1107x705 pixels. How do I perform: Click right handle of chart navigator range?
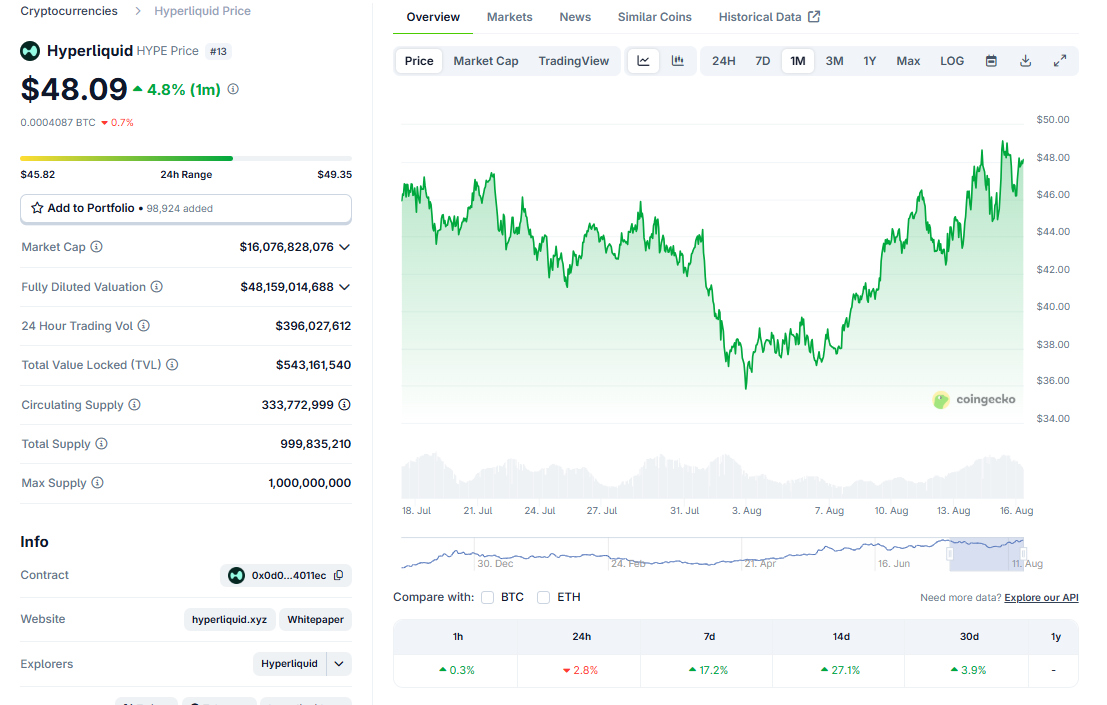point(1023,553)
